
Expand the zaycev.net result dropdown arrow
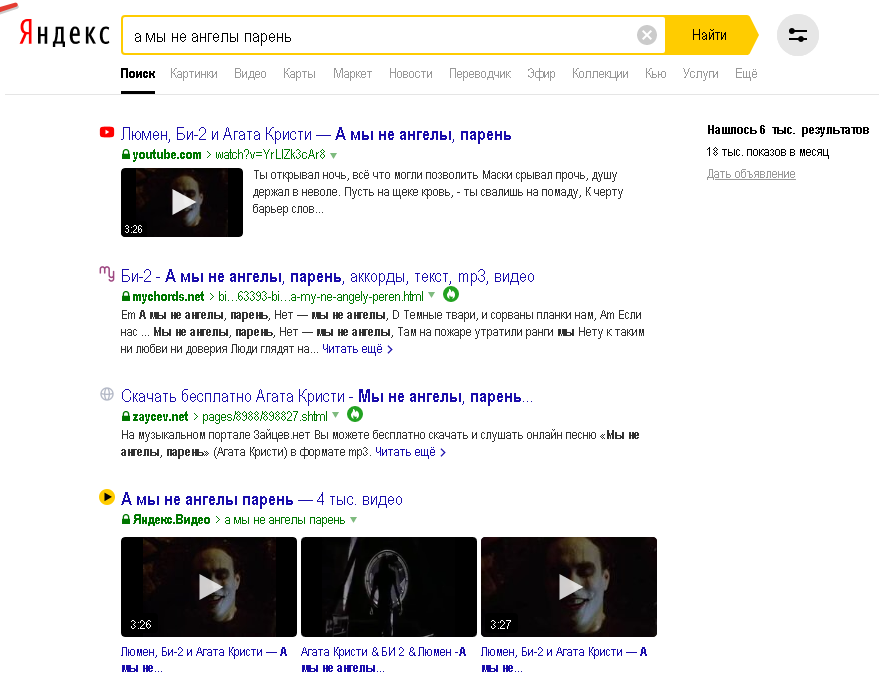tap(335, 415)
